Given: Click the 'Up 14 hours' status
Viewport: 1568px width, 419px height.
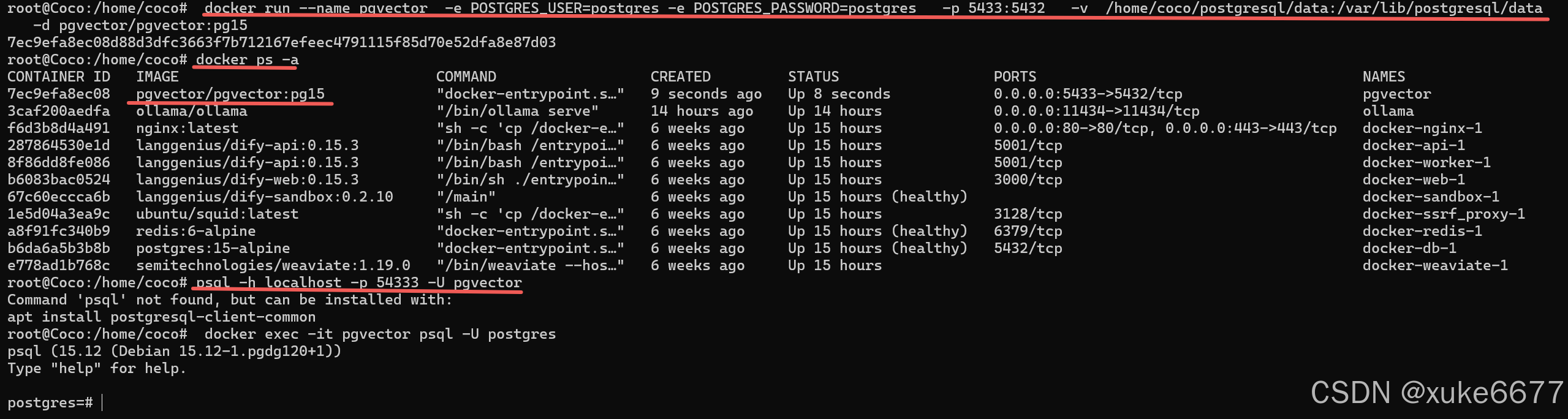Looking at the screenshot, I should 835,111.
